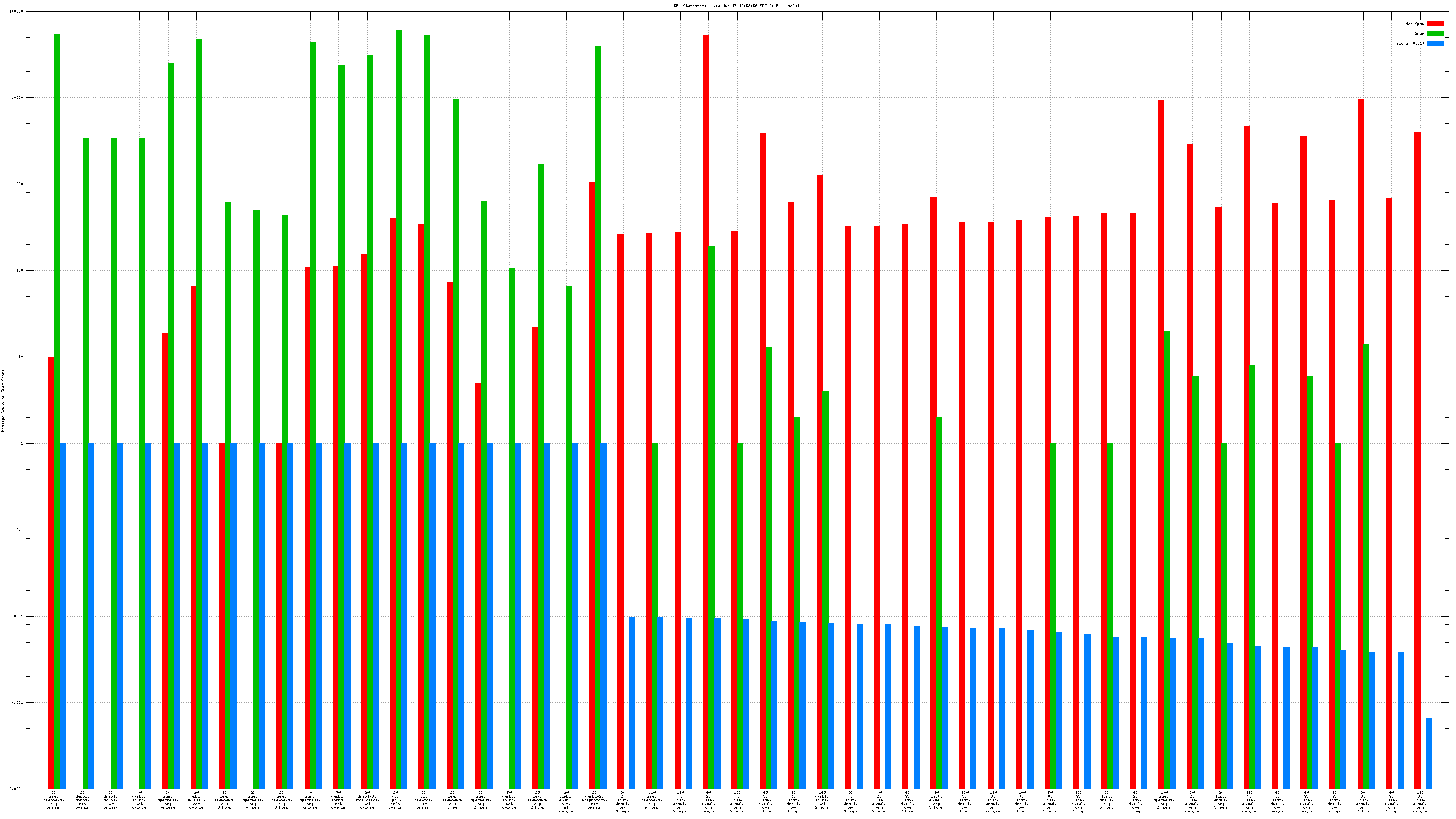
Task: Click the 0.01 tick label on the y-axis
Action: click(x=19, y=616)
